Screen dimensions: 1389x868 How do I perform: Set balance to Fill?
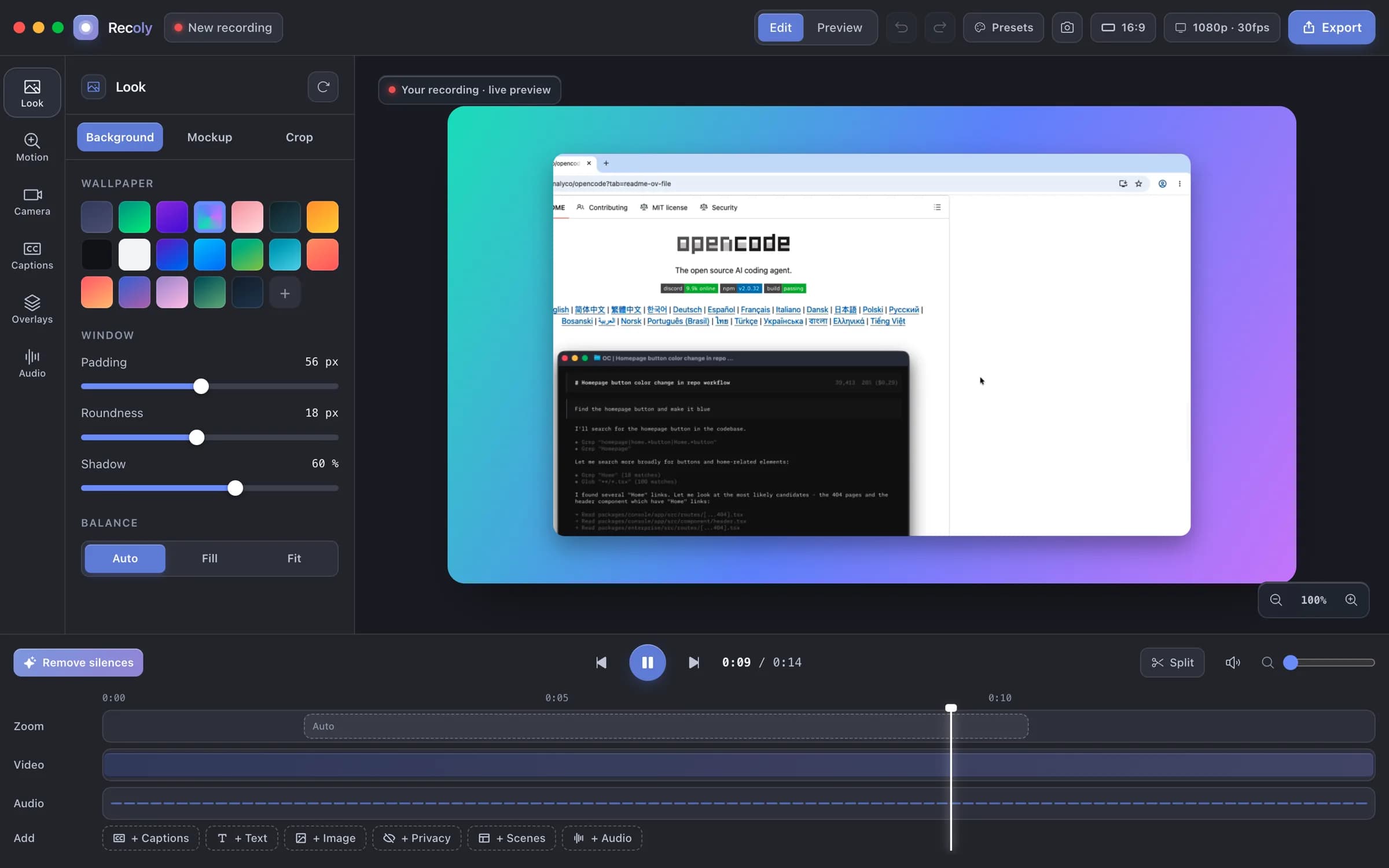pyautogui.click(x=210, y=558)
